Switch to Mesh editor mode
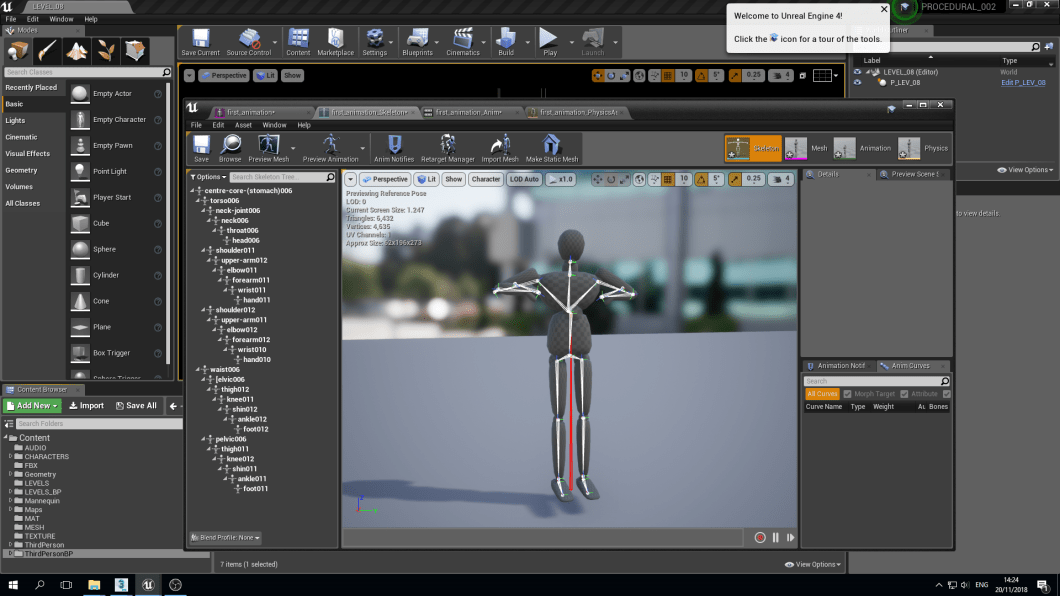 806,148
